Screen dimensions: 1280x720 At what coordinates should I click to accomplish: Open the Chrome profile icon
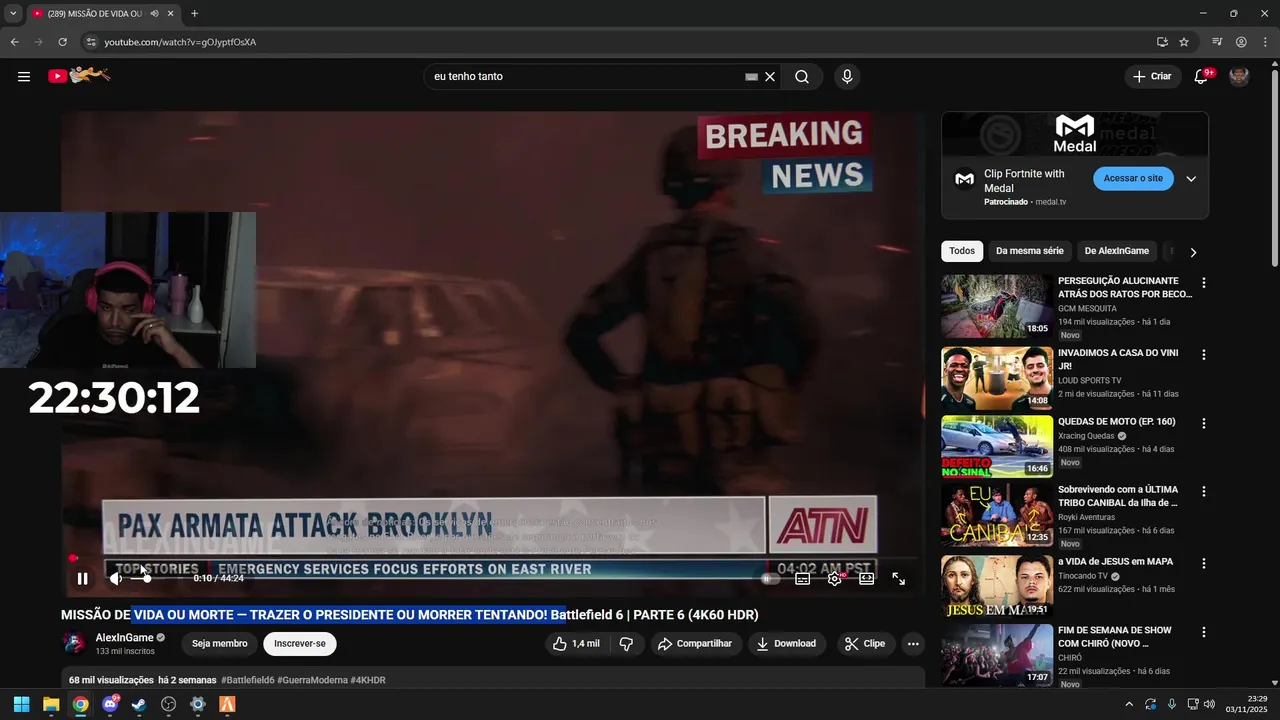click(x=1241, y=42)
